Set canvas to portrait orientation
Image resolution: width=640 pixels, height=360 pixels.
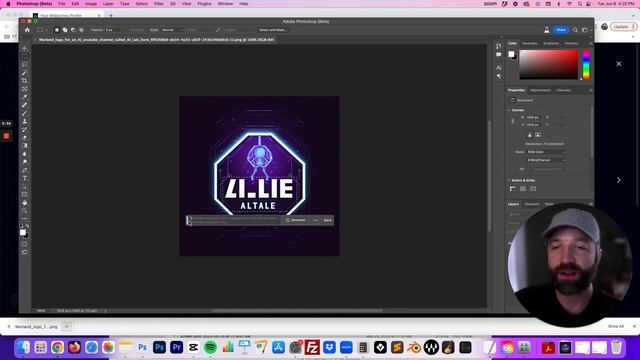click(529, 135)
